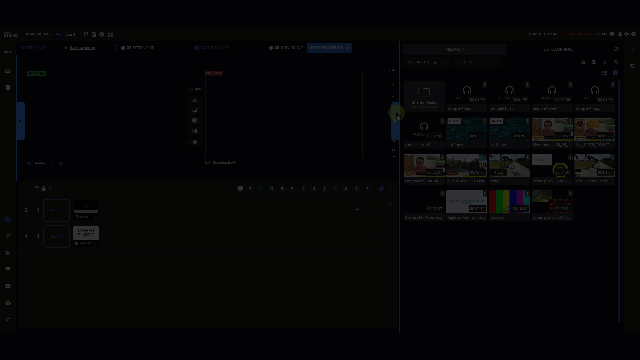The height and width of the screenshot is (360, 640).
Task: Click the crossed tools icon in left sidebar
Action: 8,253
